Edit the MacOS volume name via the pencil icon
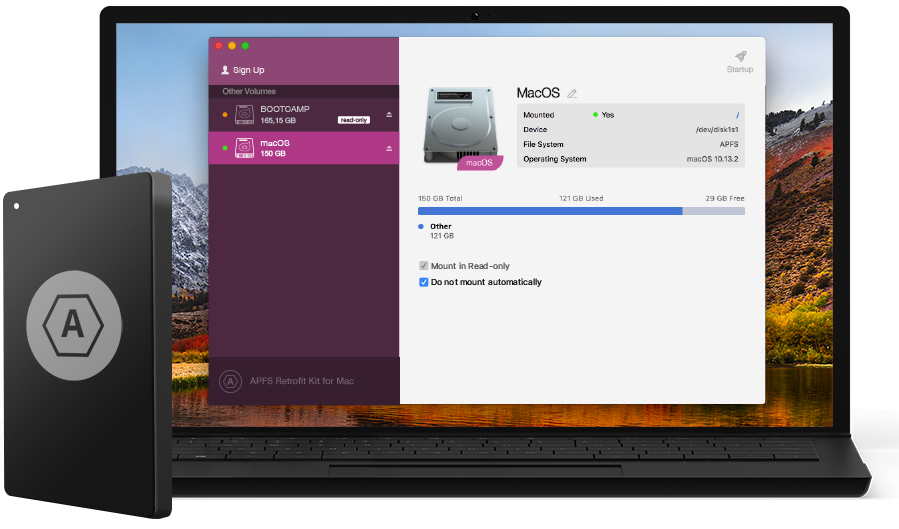This screenshot has width=899, height=529. pos(572,93)
